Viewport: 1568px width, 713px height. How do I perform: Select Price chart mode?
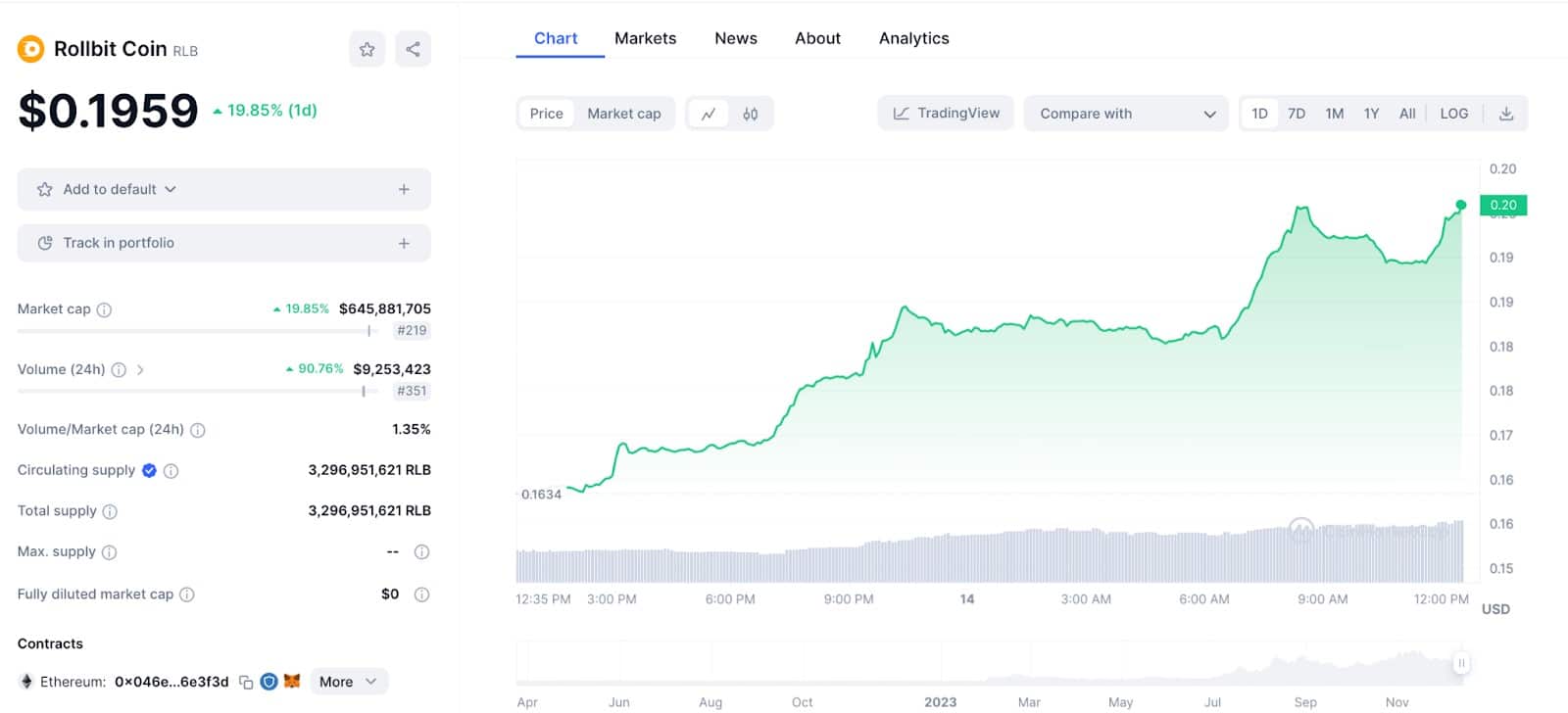click(x=546, y=114)
